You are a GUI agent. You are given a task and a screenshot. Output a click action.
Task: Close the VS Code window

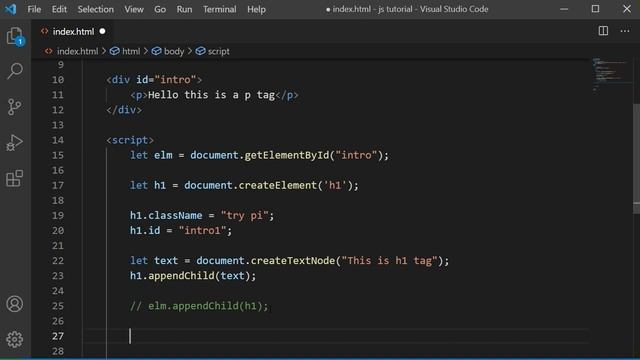[x=627, y=9]
